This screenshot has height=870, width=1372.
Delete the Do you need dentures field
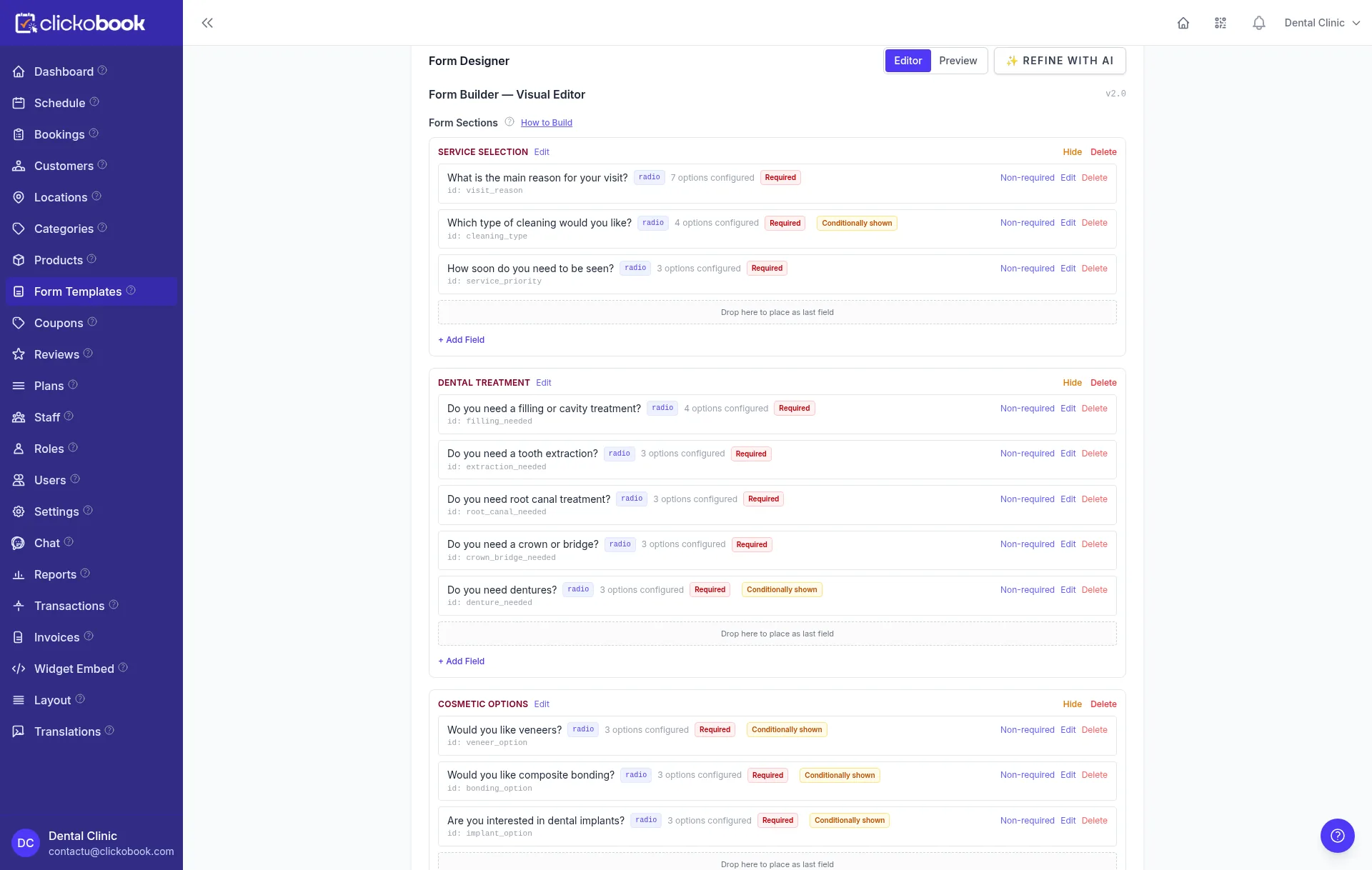tap(1094, 590)
